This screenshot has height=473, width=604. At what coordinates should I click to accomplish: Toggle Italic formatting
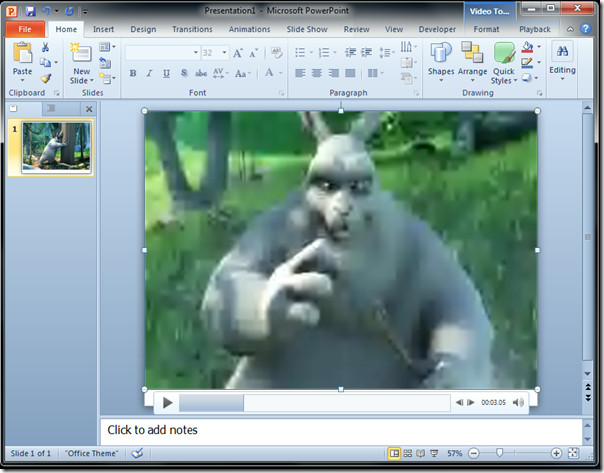[149, 73]
